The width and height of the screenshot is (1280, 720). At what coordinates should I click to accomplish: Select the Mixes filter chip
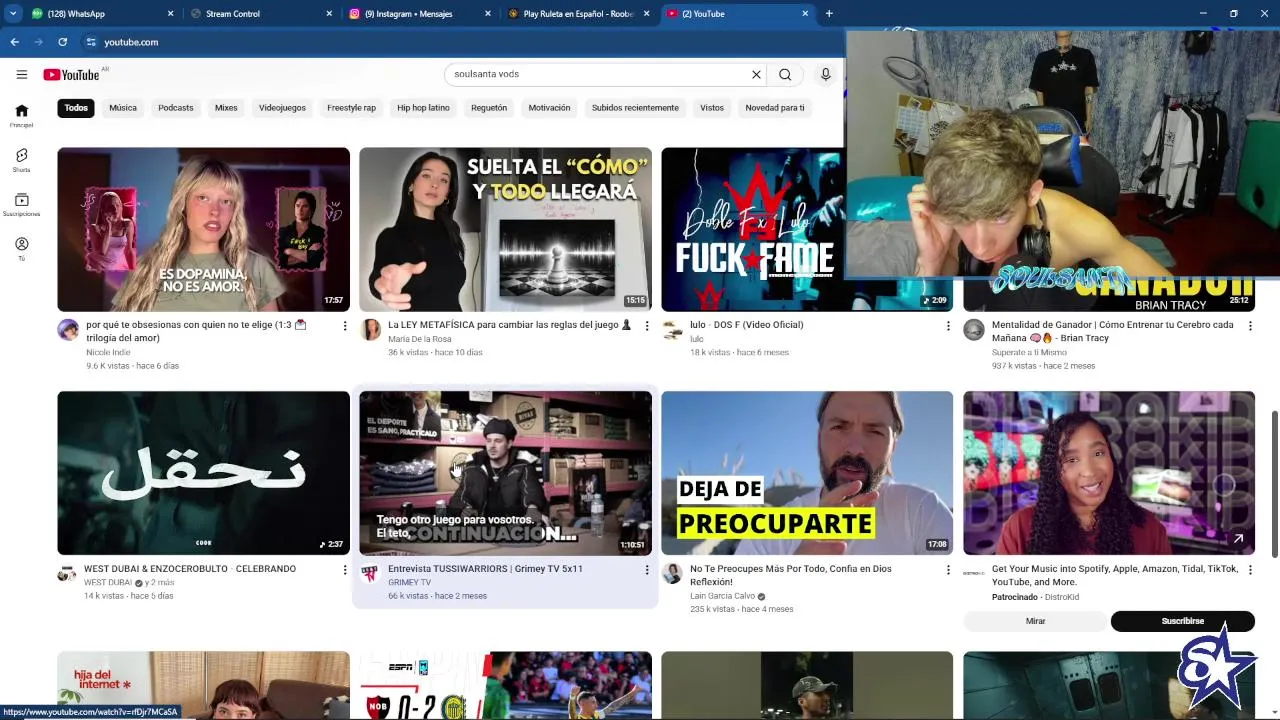[226, 108]
